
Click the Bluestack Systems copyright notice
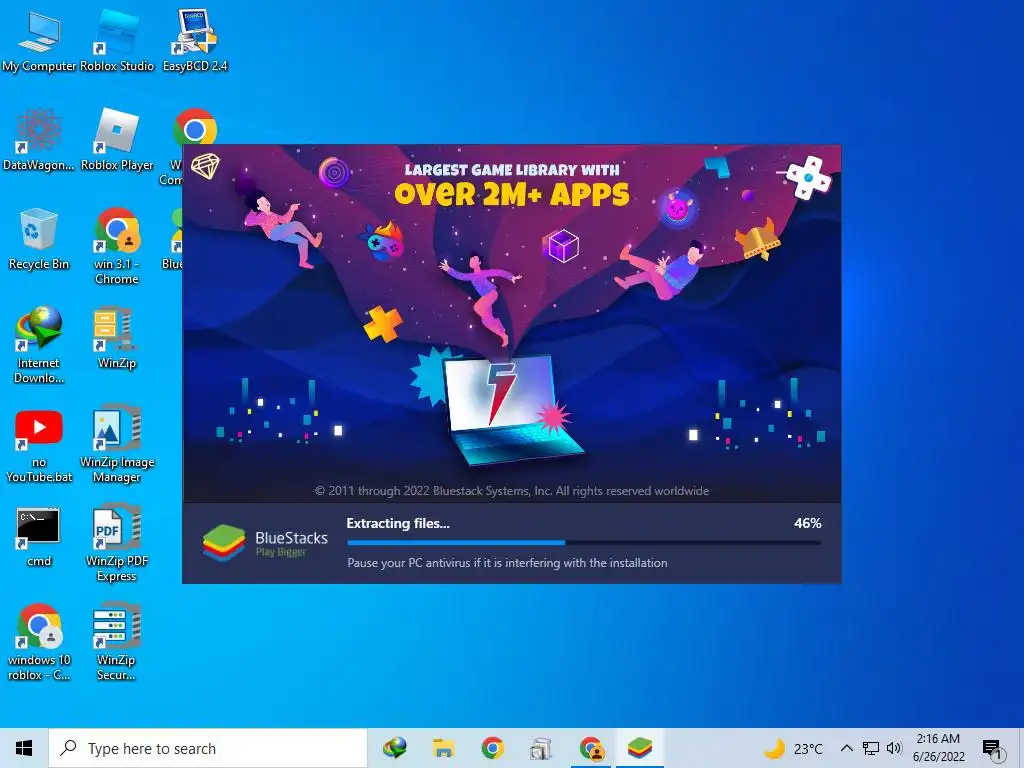[x=512, y=490]
